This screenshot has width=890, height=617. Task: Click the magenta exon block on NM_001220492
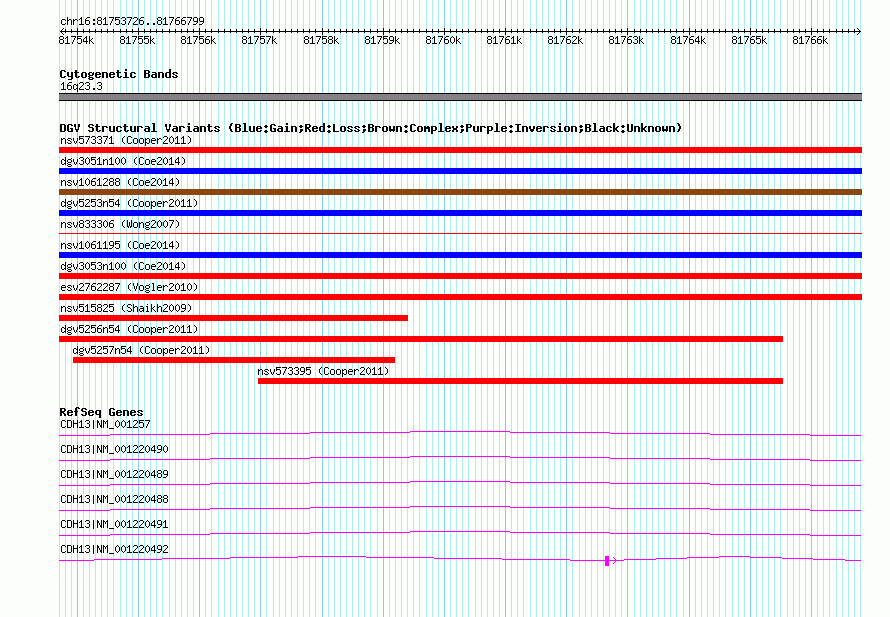[607, 561]
